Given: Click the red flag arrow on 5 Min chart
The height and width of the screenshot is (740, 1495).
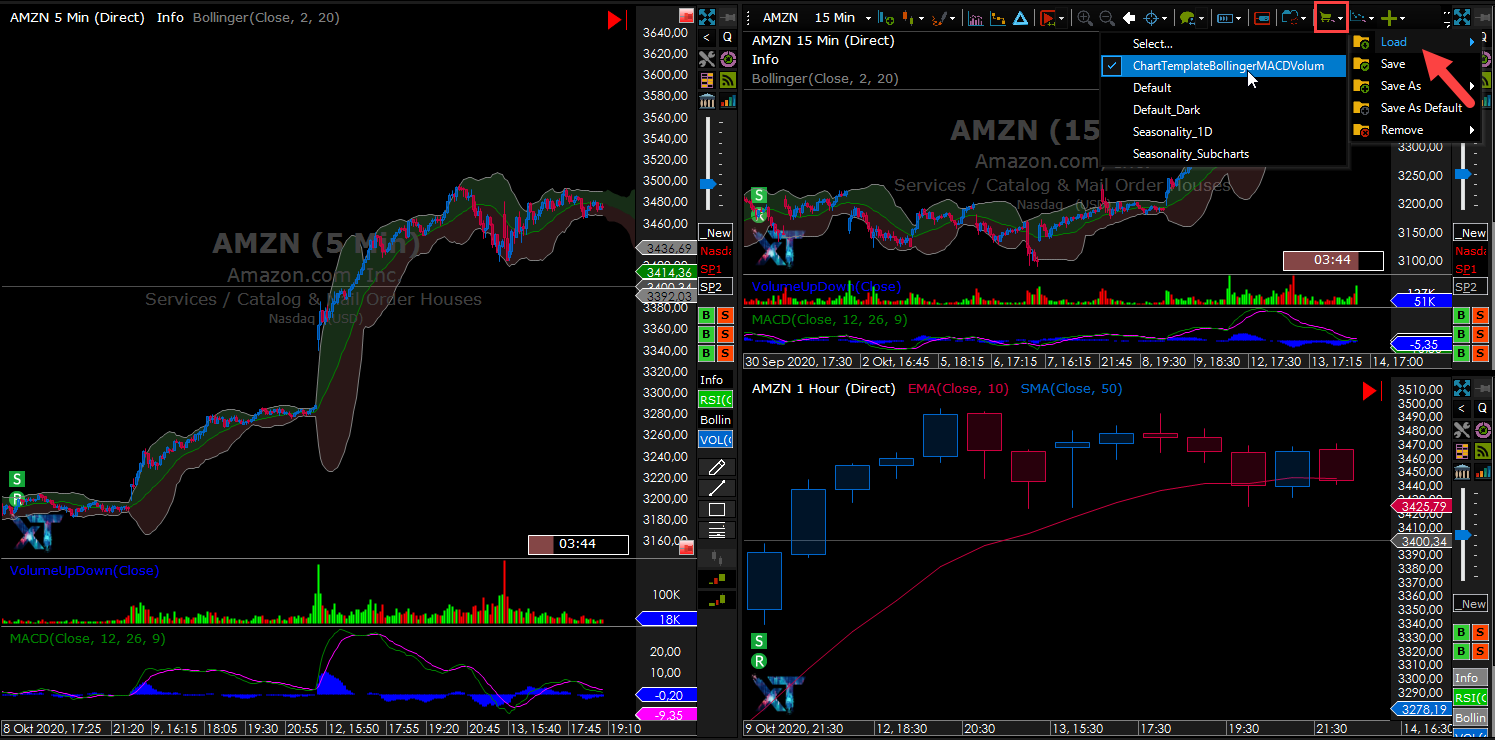Looking at the screenshot, I should coord(616,19).
